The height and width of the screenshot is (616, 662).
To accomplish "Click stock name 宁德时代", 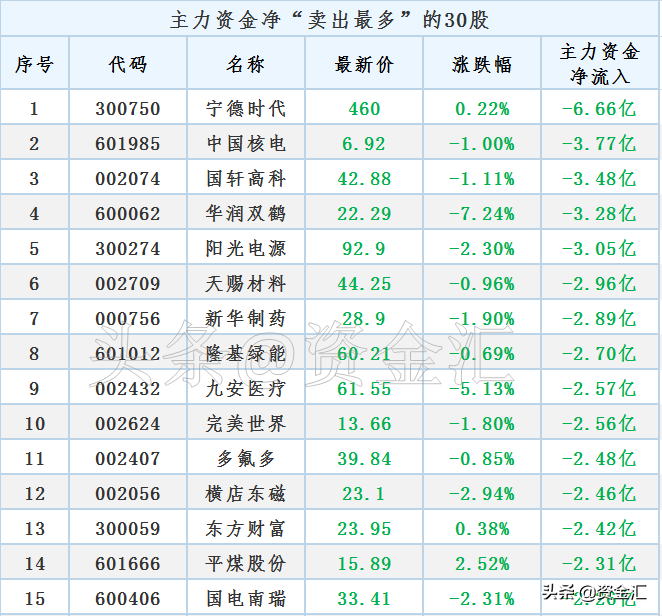I will [246, 109].
